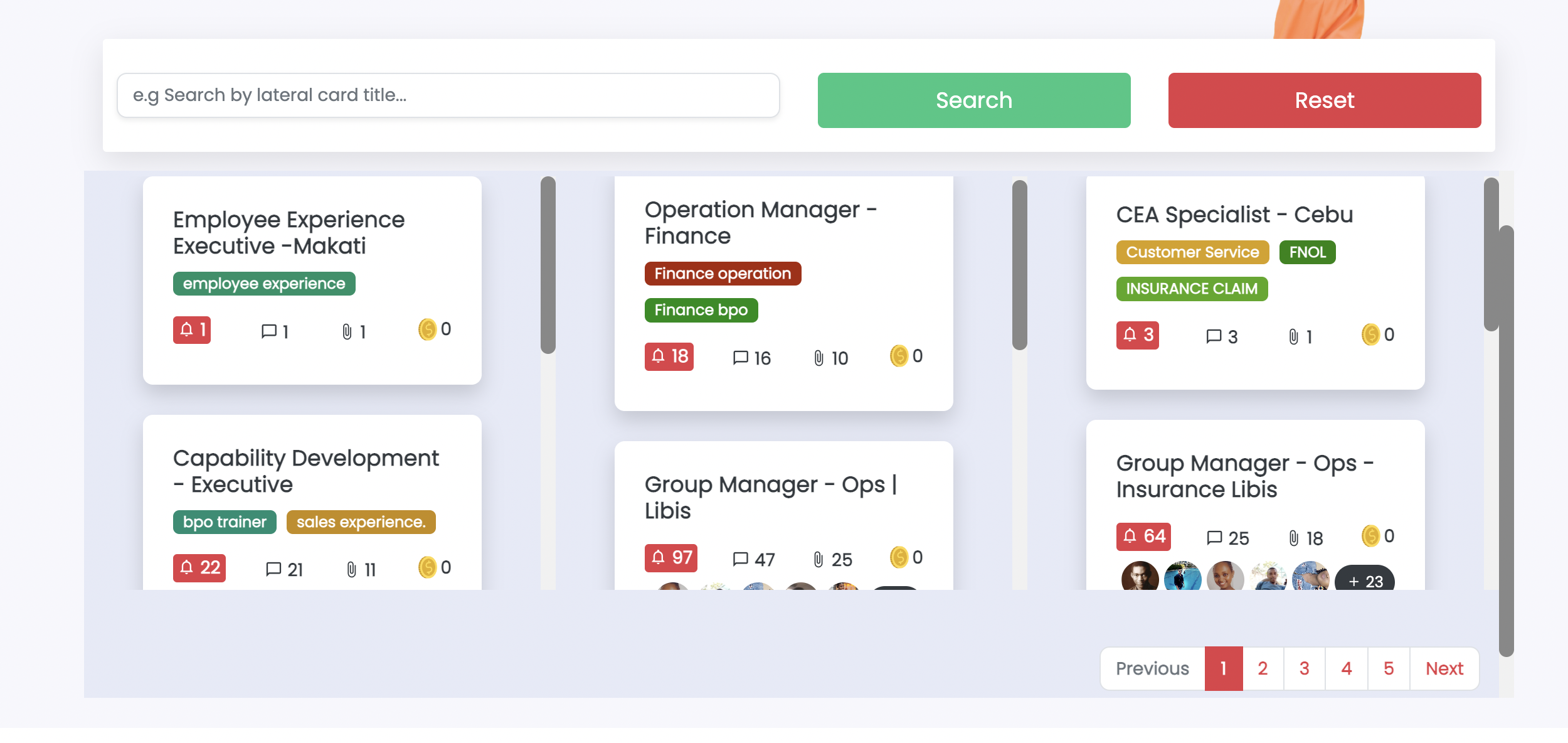Click the +23 more members badge
The width and height of the screenshot is (1568, 743).
1365,580
